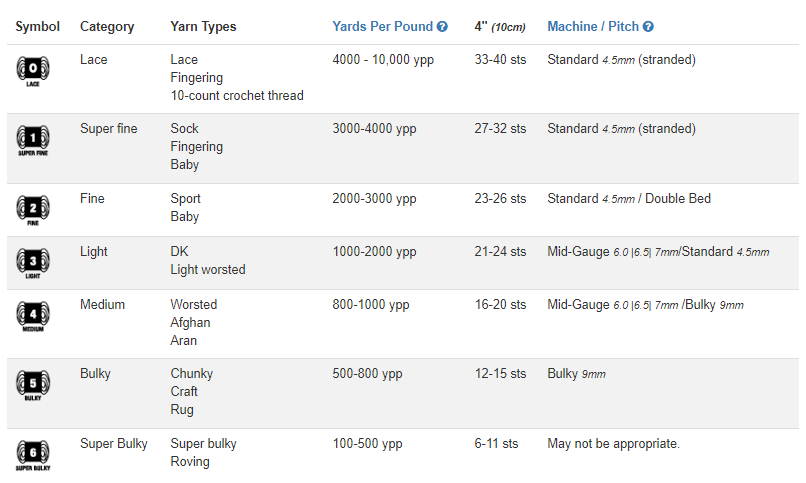Screen dimensions: 806x483
Task: Click the 4" (10cm) column header
Action: 500,27
